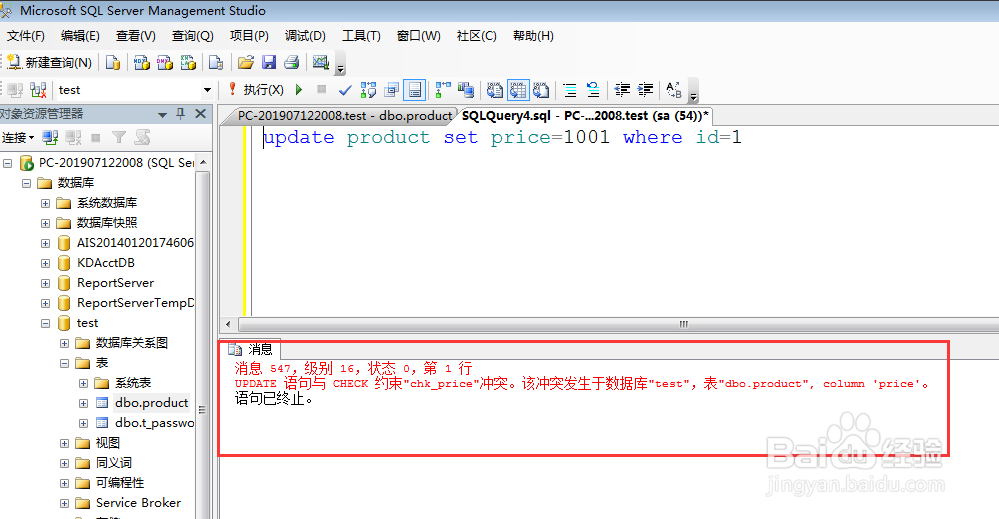Open 窗口(W) menu
999x519 pixels.
pyautogui.click(x=419, y=36)
